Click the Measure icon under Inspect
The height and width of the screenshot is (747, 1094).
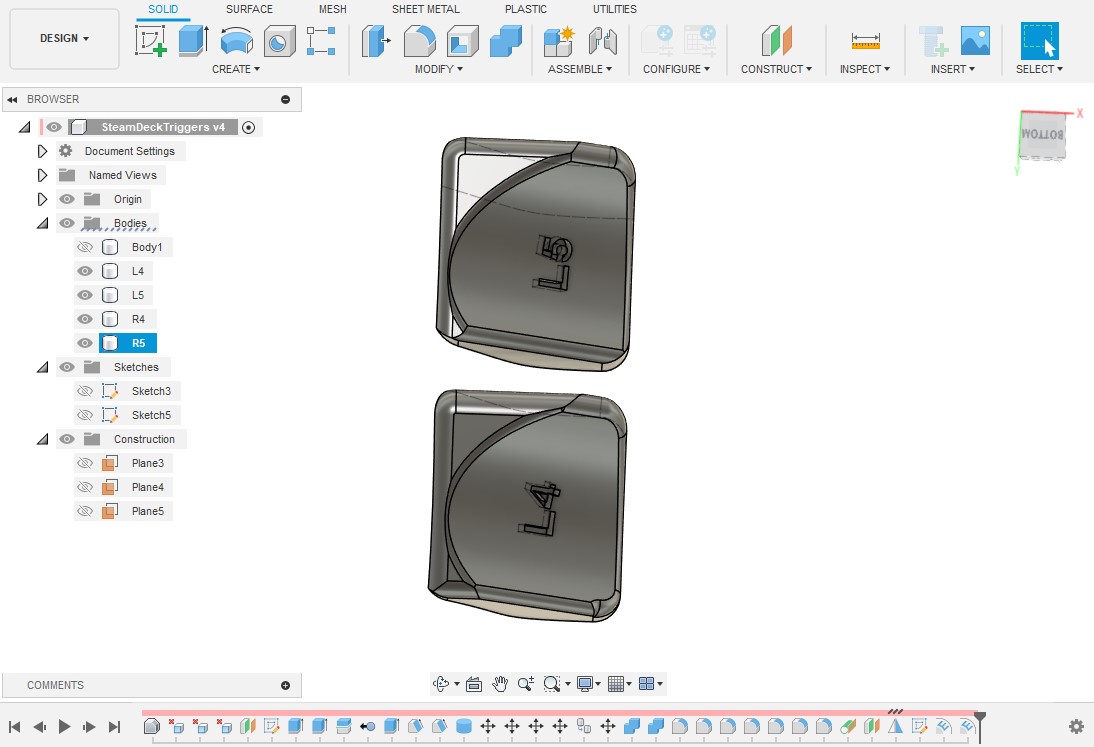[865, 41]
